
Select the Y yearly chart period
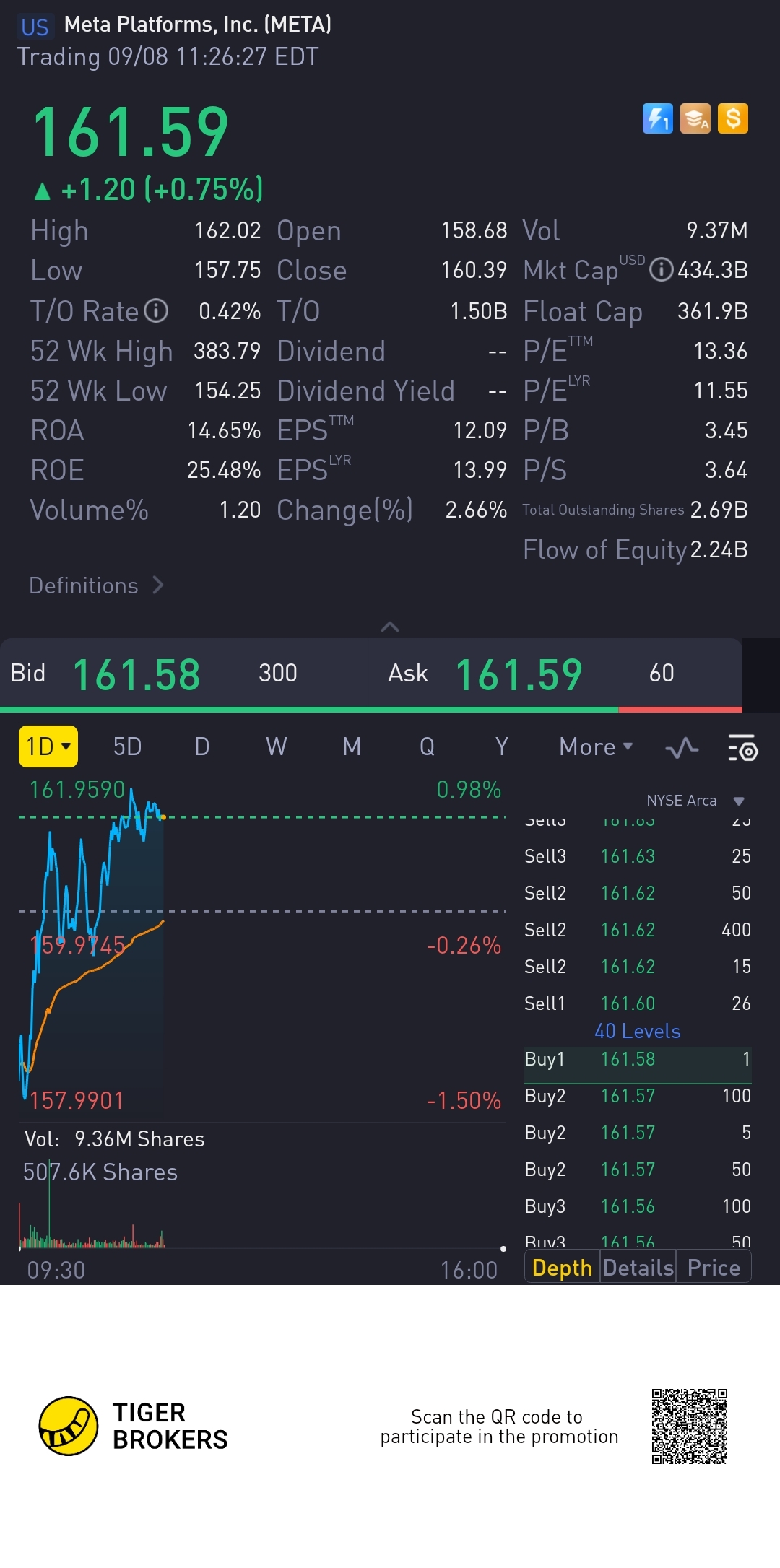[x=502, y=746]
